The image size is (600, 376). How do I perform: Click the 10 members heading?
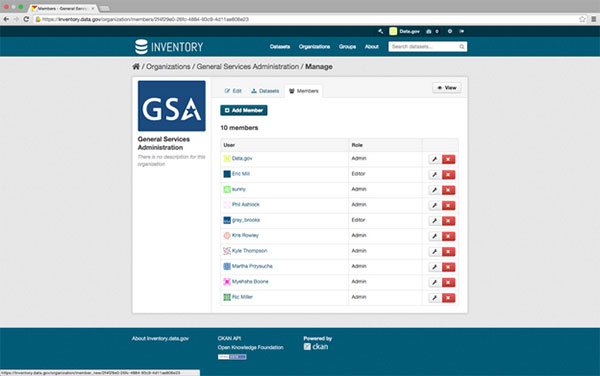239,128
